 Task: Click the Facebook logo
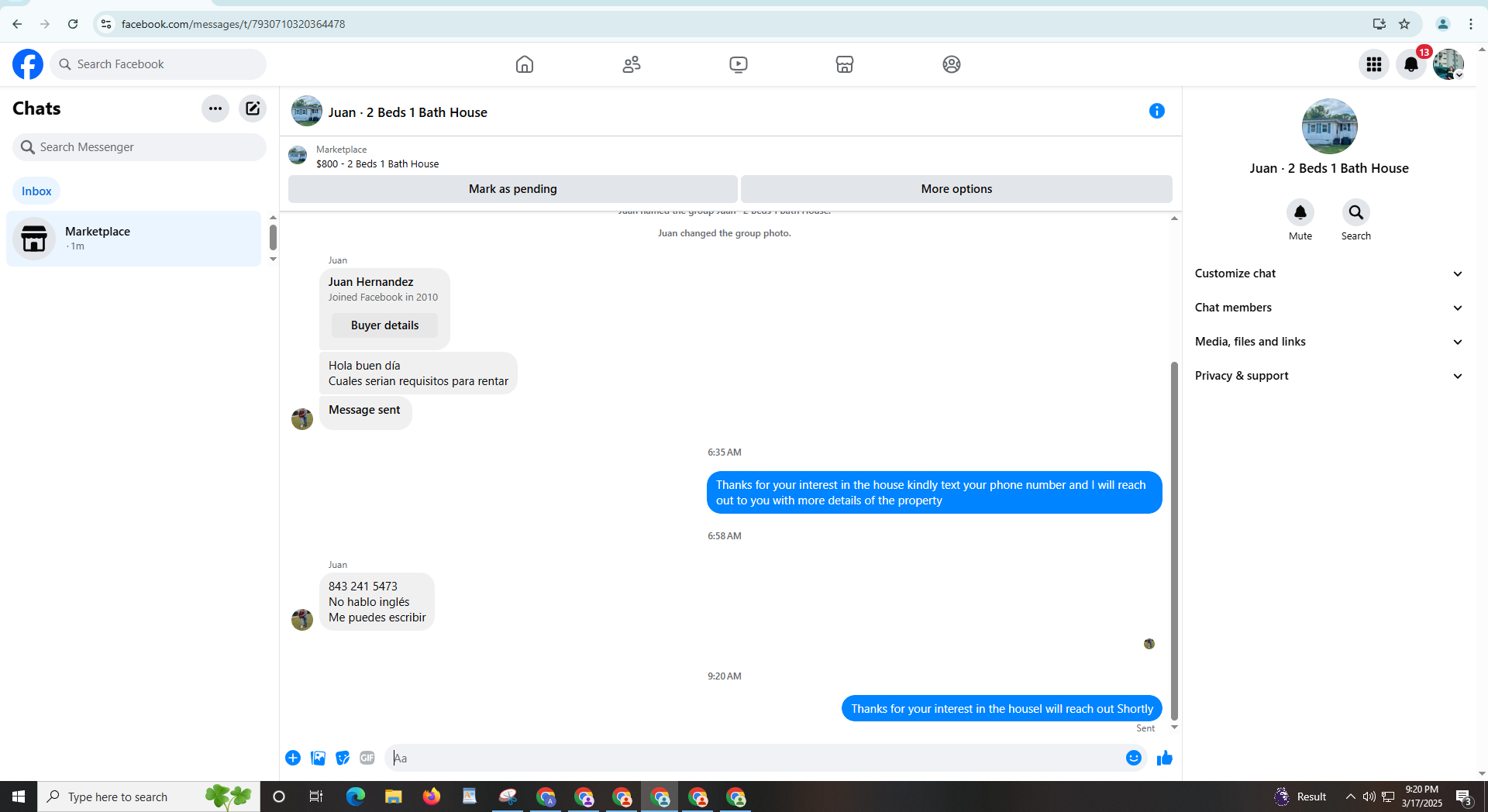pos(28,64)
